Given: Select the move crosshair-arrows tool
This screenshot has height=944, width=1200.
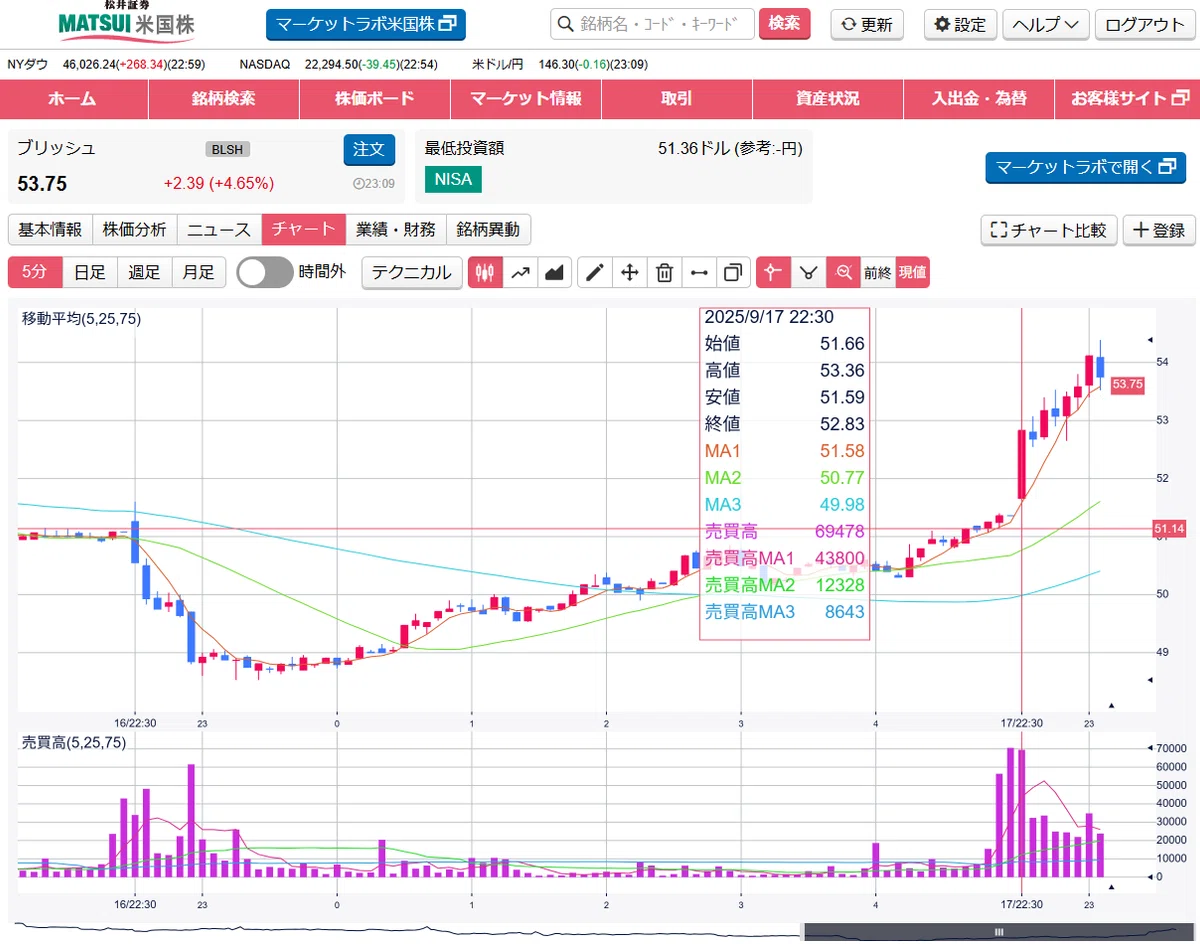Looking at the screenshot, I should point(630,272).
